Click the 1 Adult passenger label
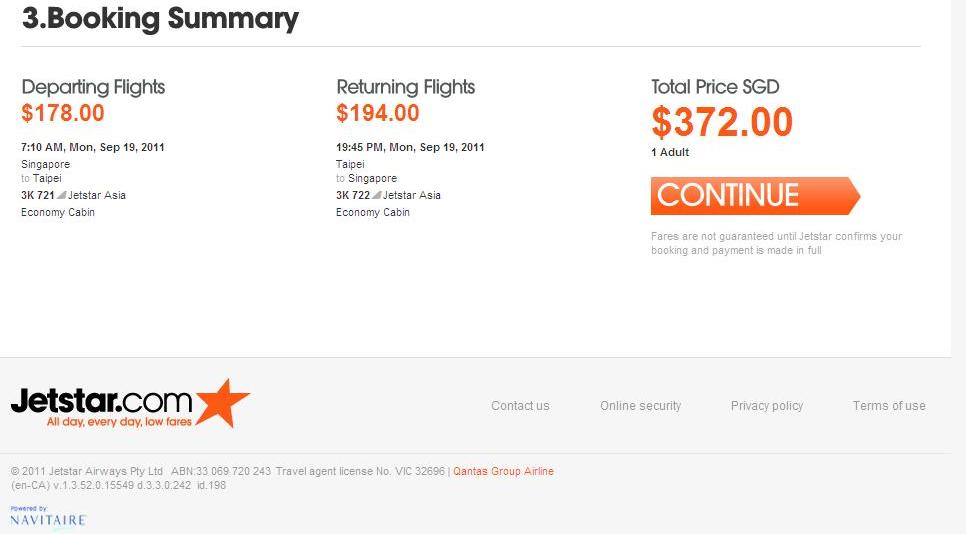This screenshot has height=534, width=966. point(670,153)
